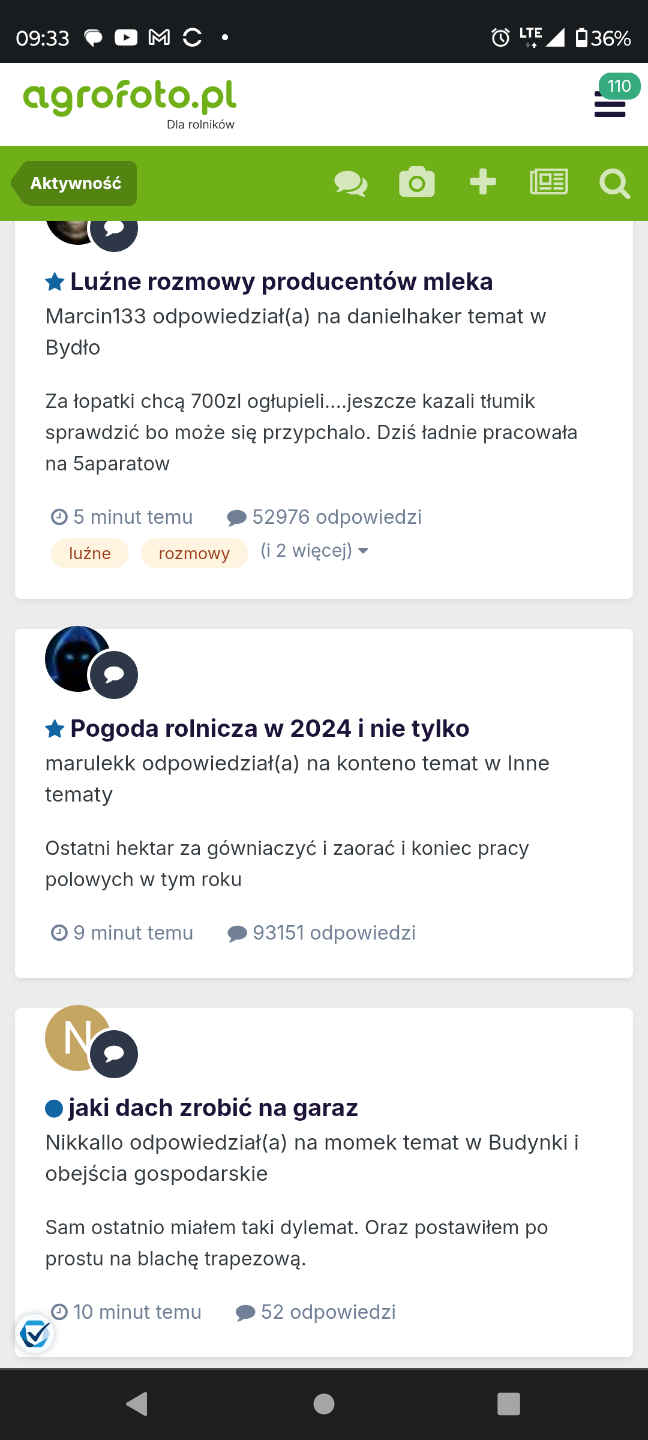Open marulekk's dark avatar thumbnail

coord(75,658)
